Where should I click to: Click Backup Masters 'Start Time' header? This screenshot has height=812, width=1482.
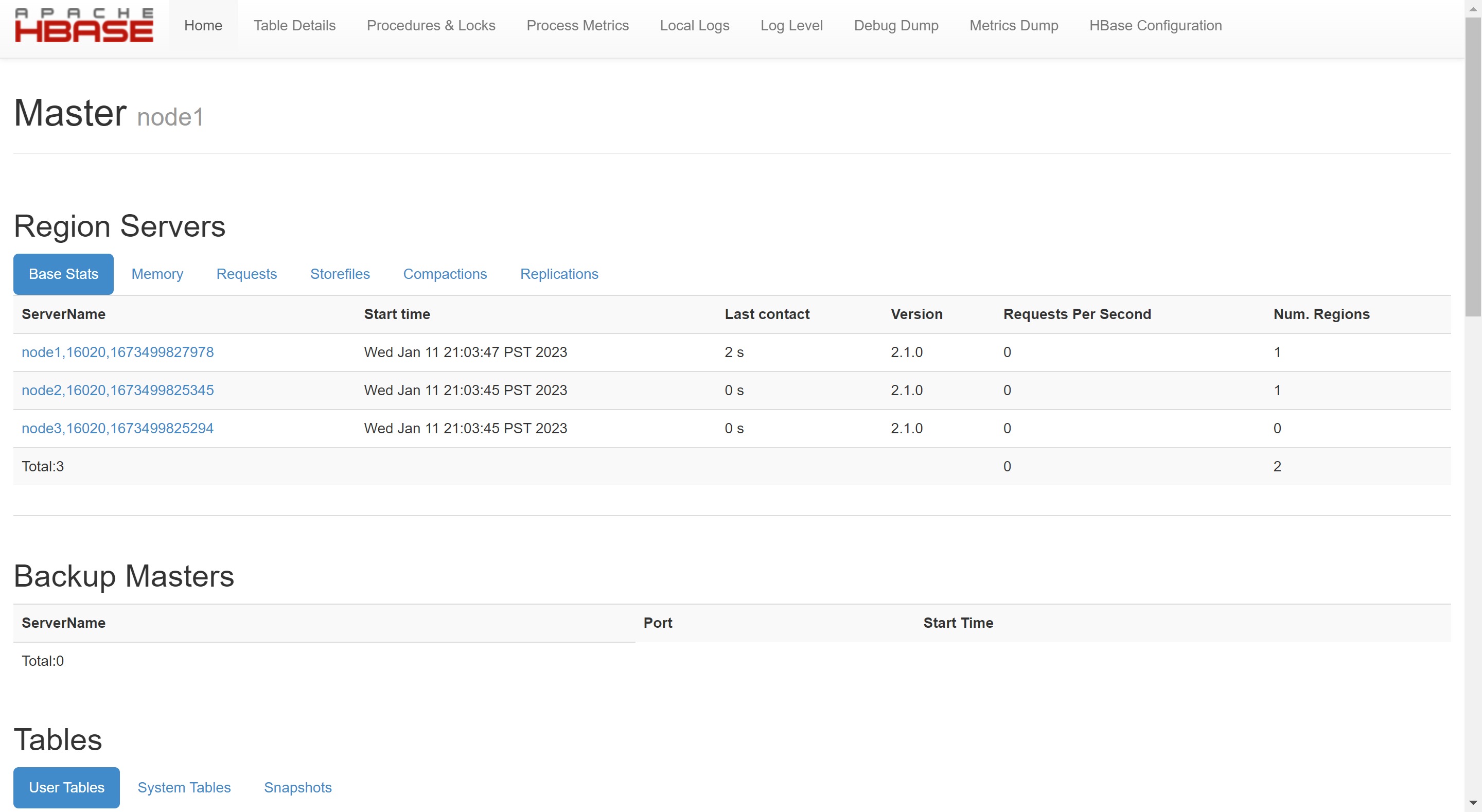point(958,623)
